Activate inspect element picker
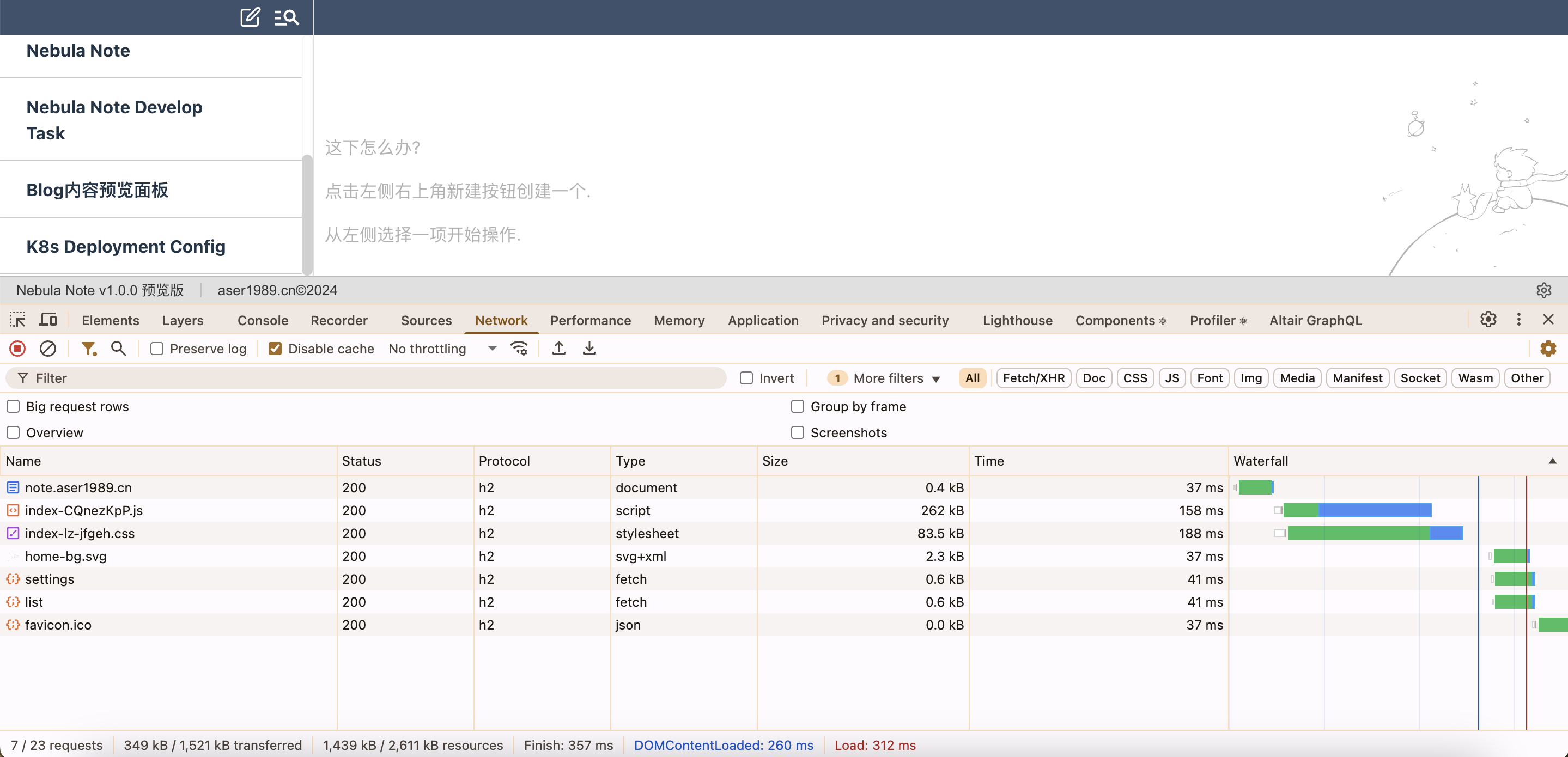Screen dimensions: 1568x757 [17, 320]
